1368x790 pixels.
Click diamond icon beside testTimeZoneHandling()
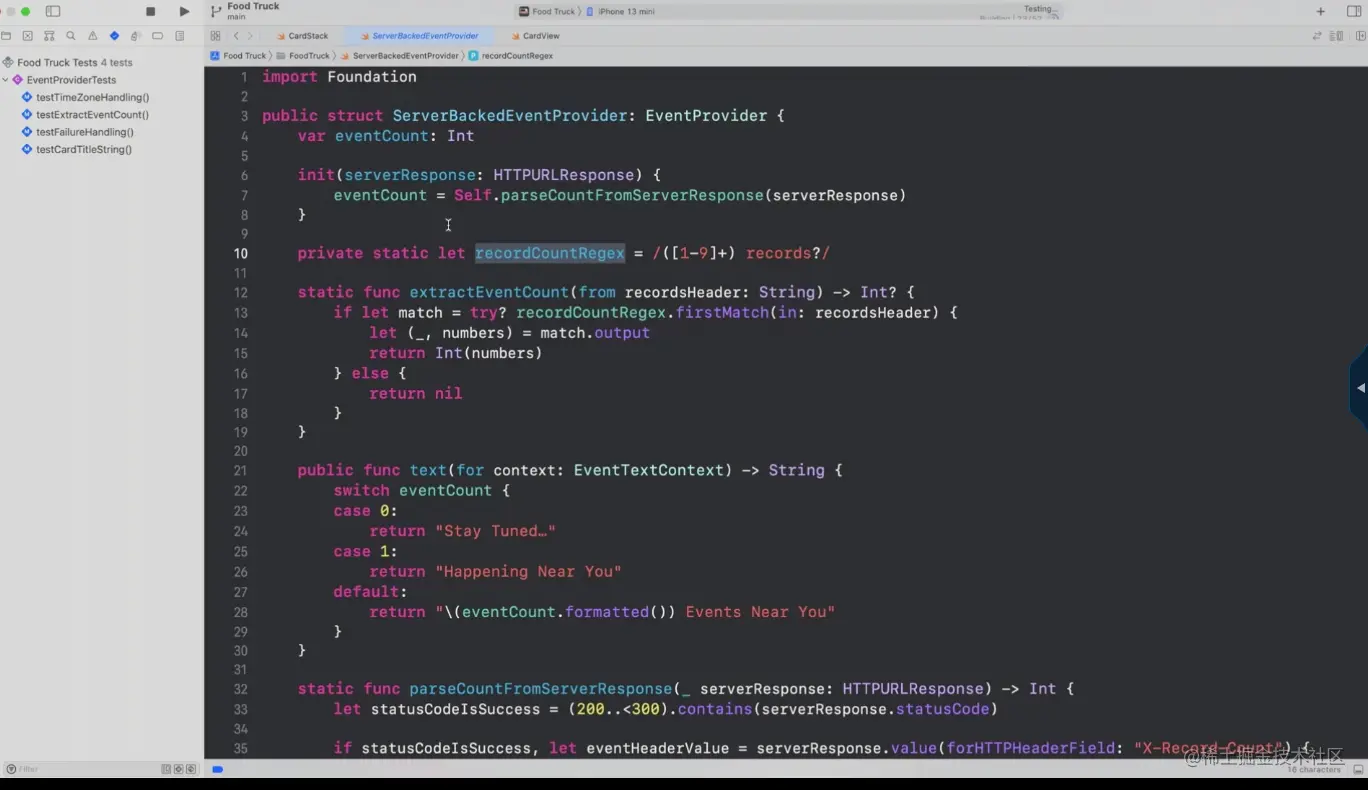pos(27,97)
